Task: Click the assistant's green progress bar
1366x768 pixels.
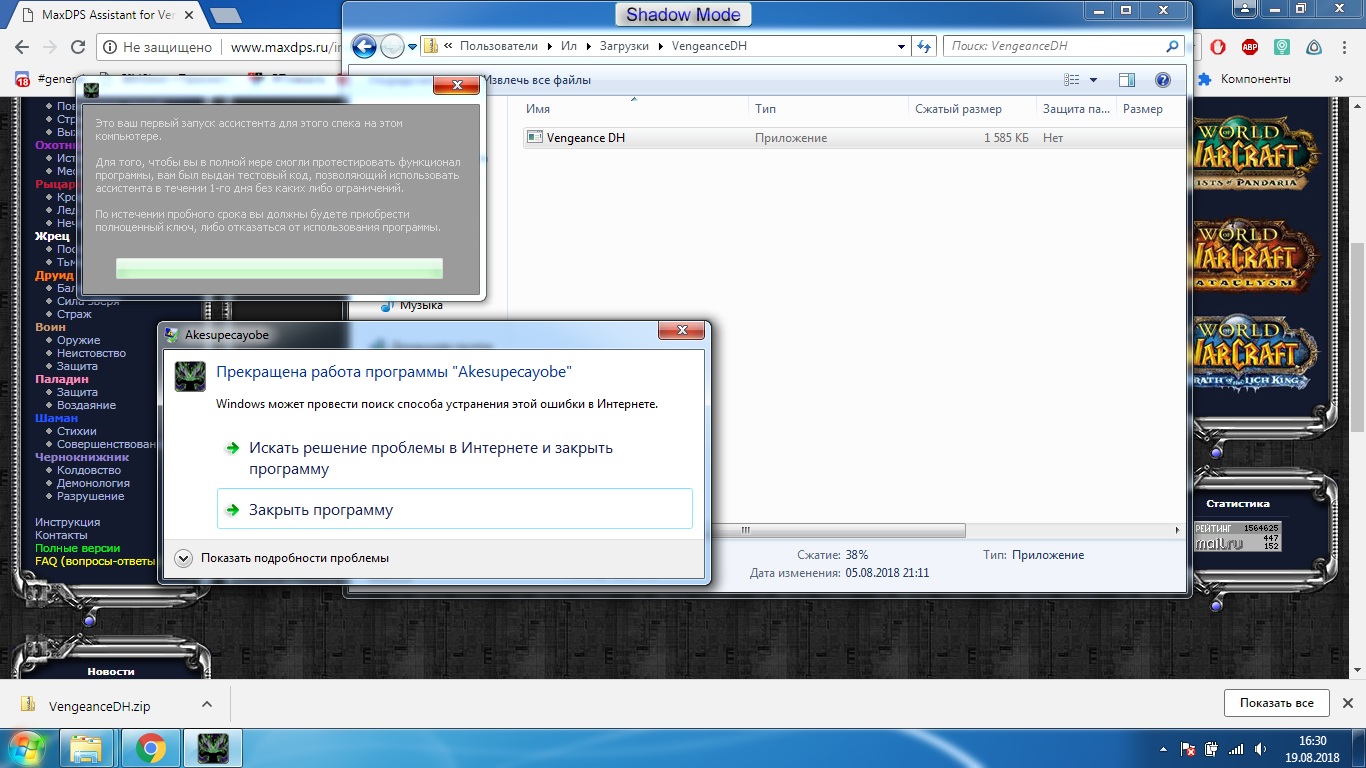Action: tap(279, 268)
